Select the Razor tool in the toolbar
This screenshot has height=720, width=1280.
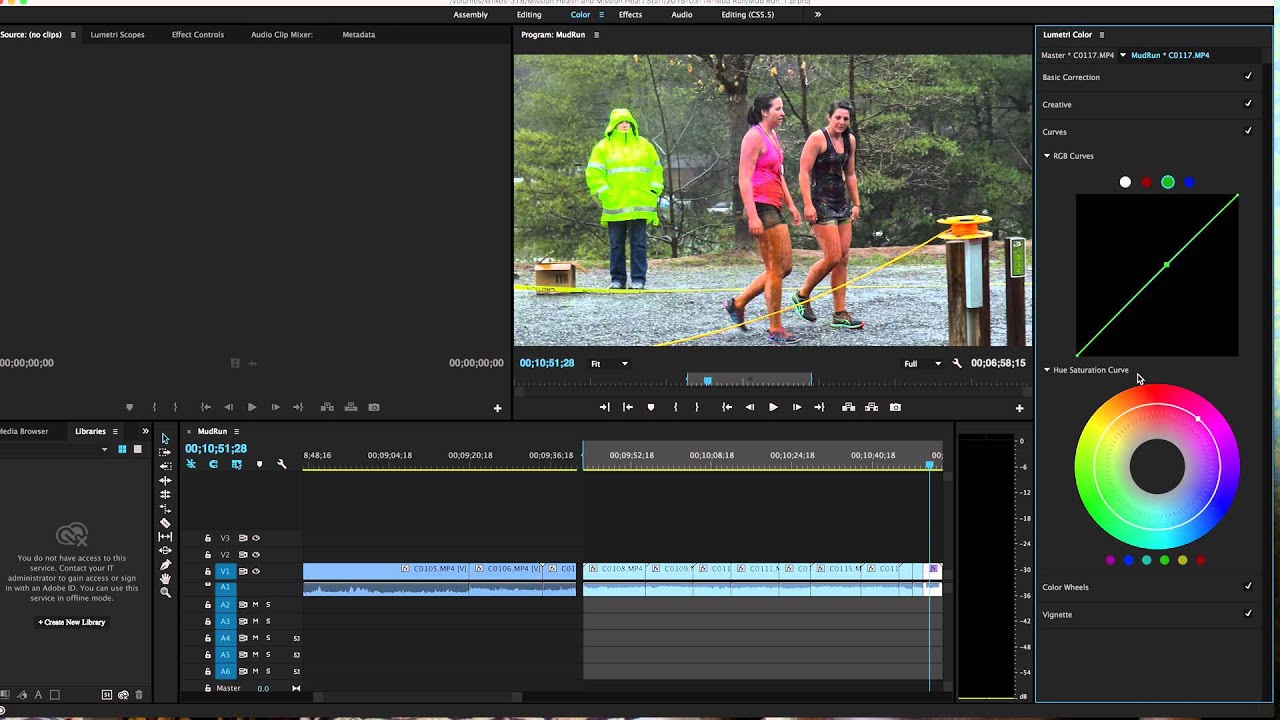click(165, 523)
